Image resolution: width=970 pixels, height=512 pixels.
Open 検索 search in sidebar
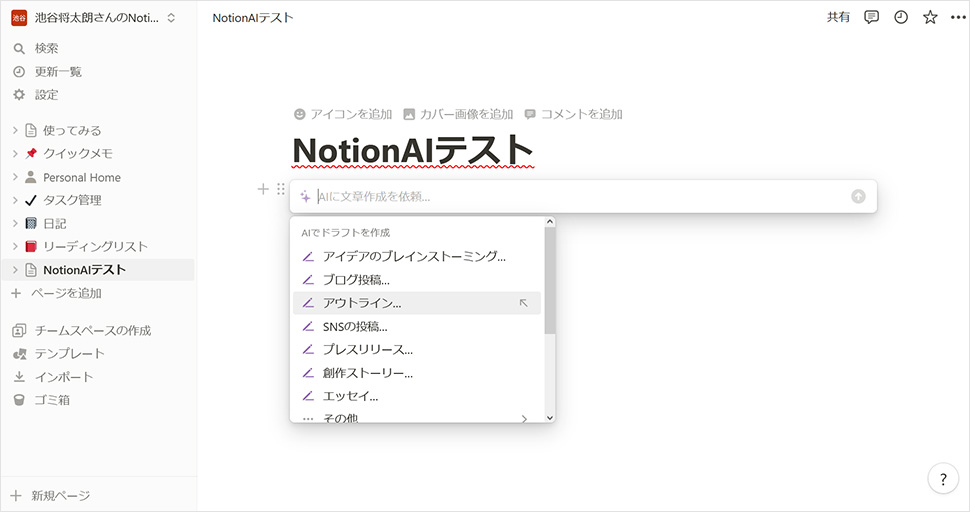pos(46,48)
